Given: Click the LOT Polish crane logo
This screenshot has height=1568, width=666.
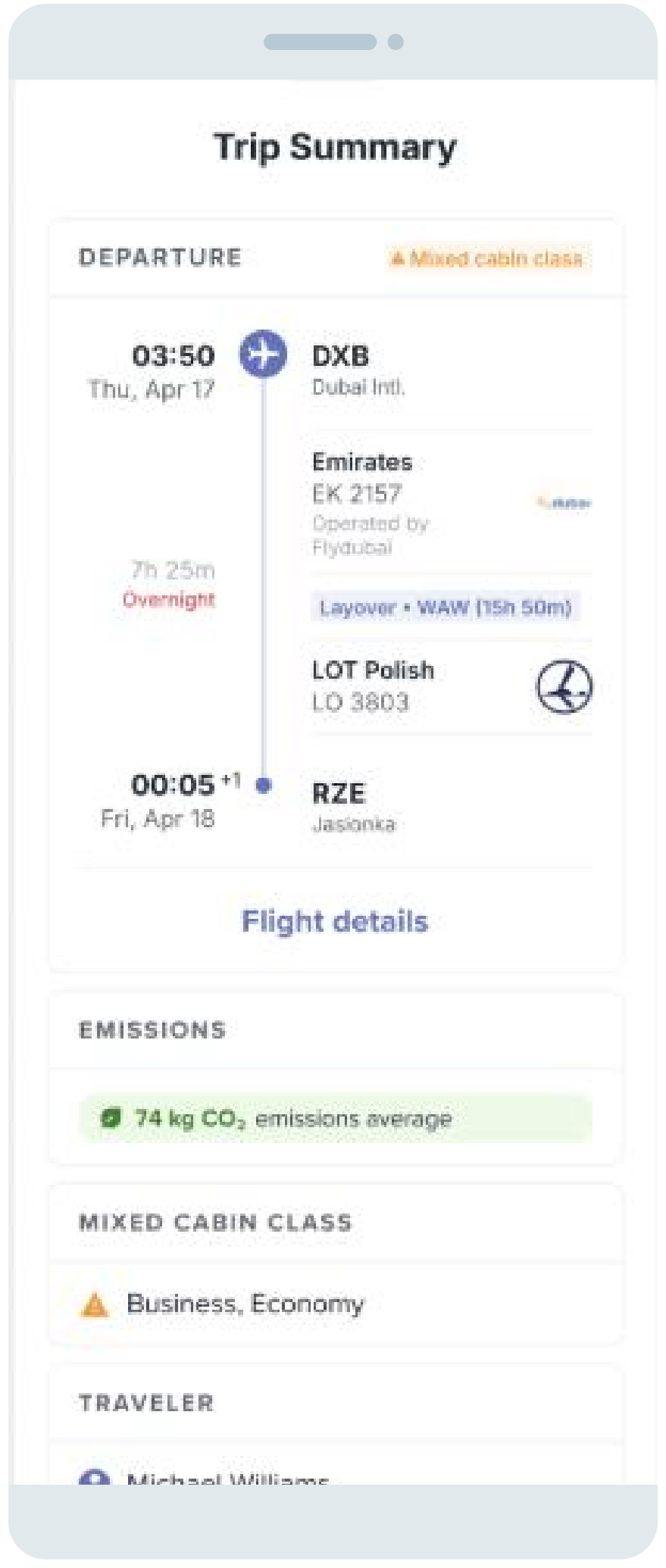Looking at the screenshot, I should pyautogui.click(x=564, y=687).
